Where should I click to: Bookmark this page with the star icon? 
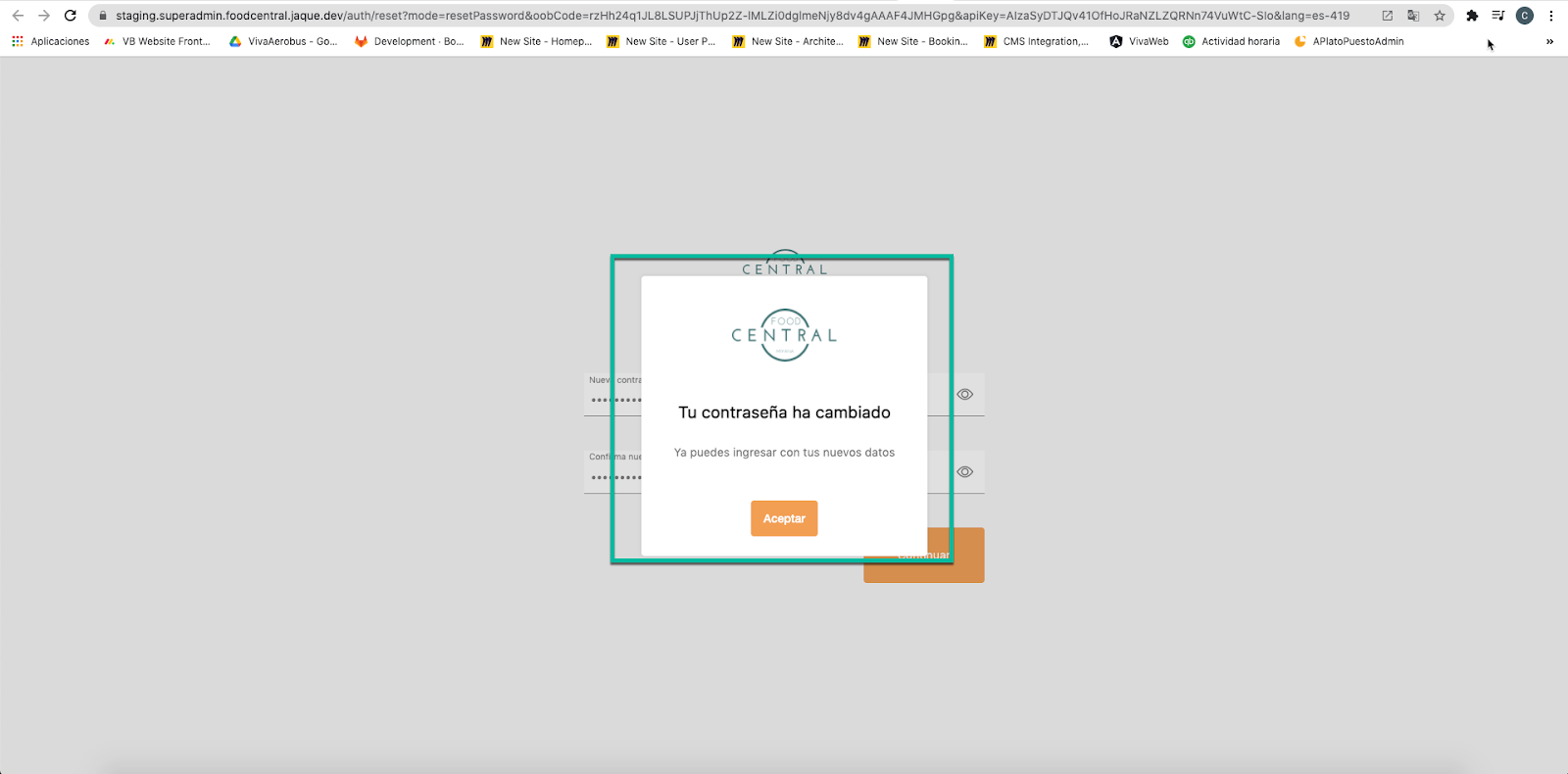point(1440,16)
